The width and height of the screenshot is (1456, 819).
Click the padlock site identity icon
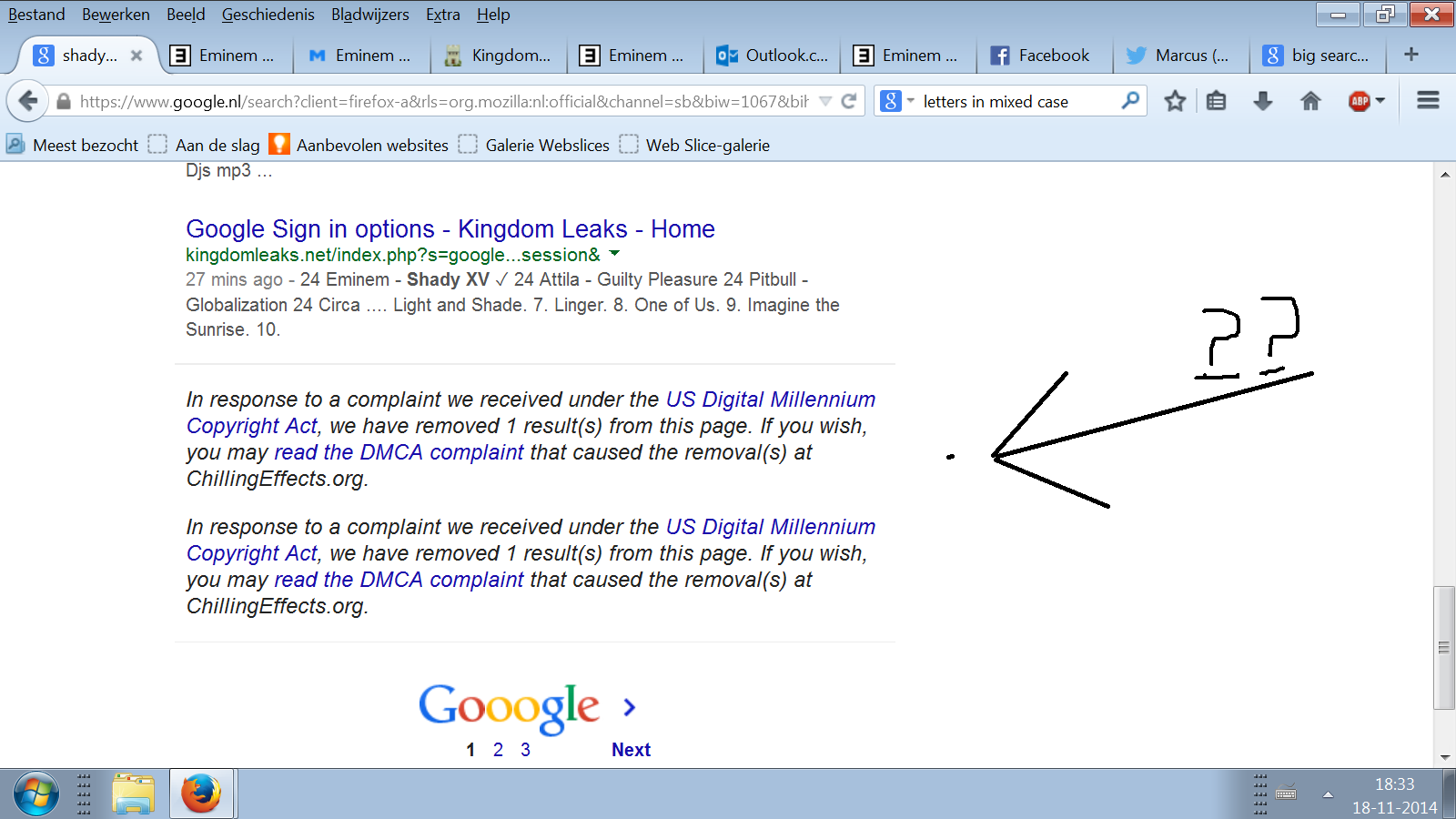[64, 101]
